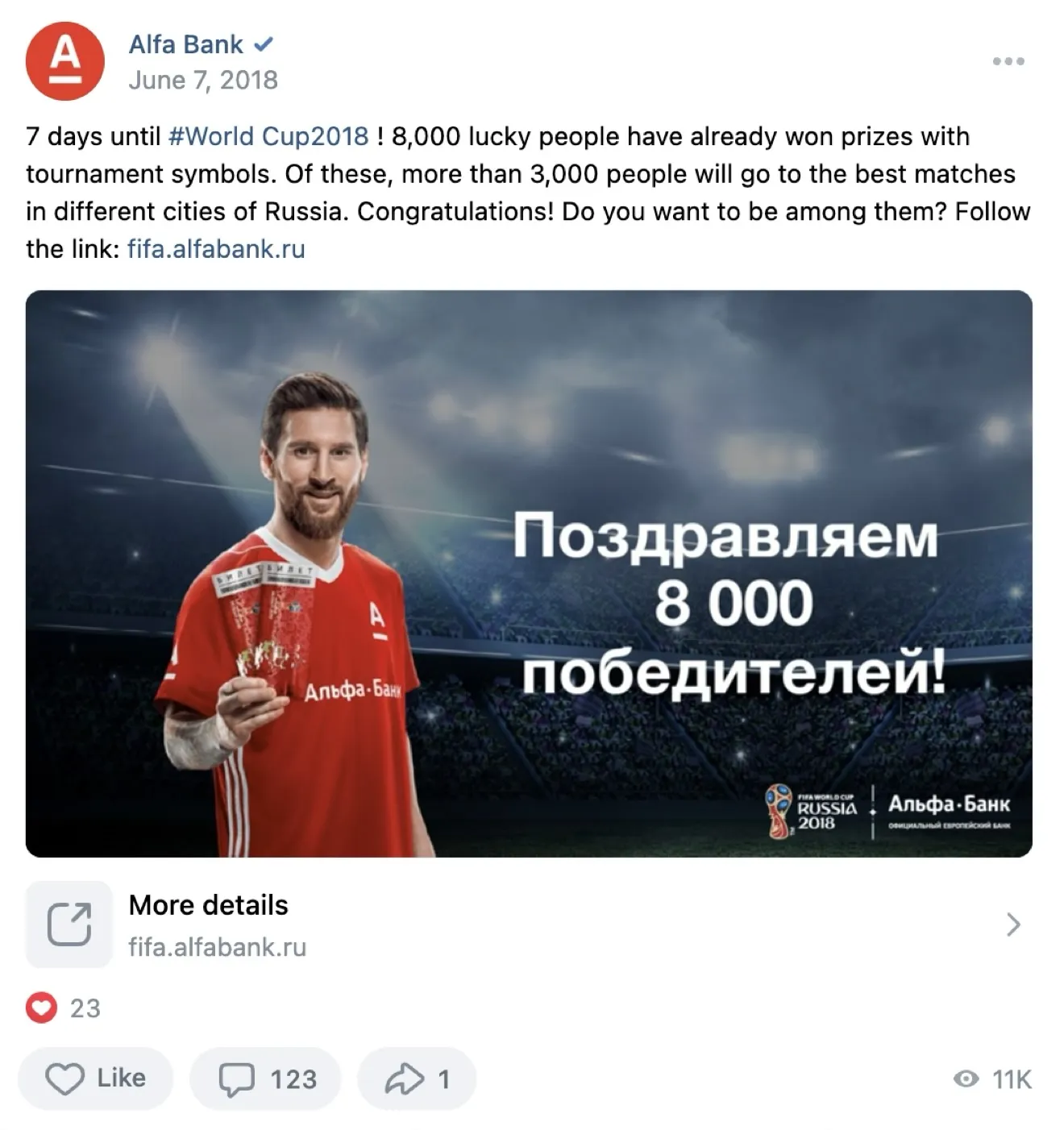The height and width of the screenshot is (1130, 1064).
Task: Click the eye icon for views
Action: tap(966, 1079)
